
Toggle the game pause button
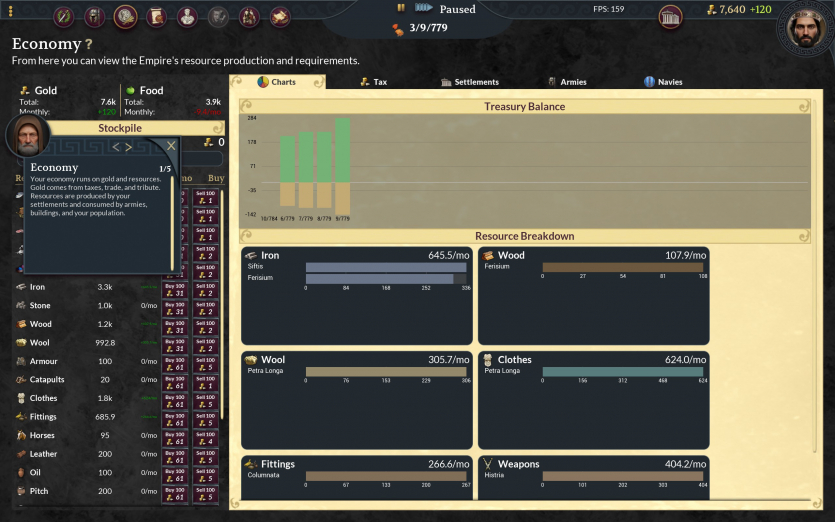pos(402,8)
